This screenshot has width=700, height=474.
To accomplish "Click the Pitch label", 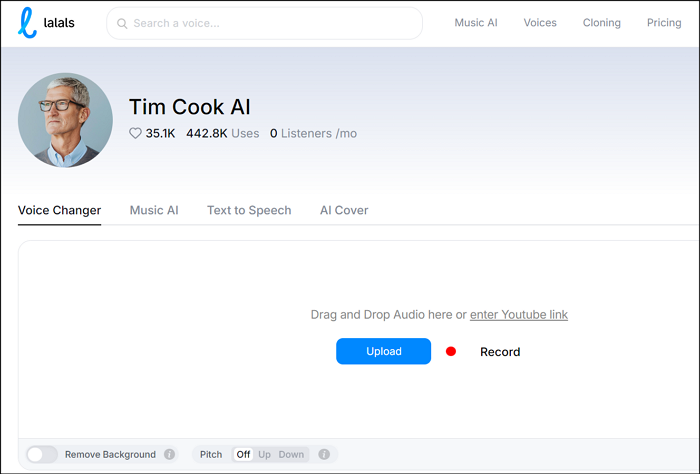I will coord(211,454).
